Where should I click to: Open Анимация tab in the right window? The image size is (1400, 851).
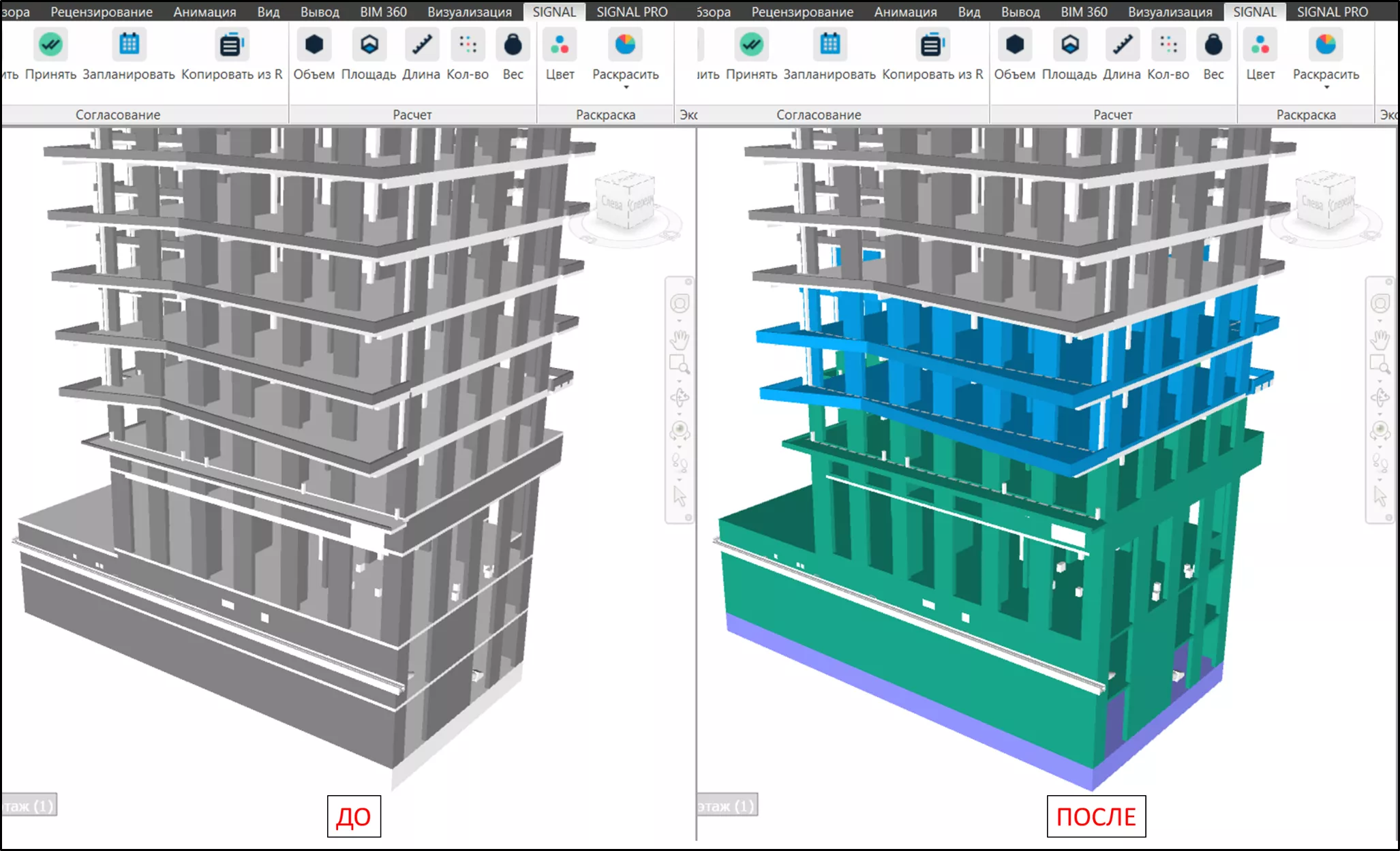(x=905, y=12)
